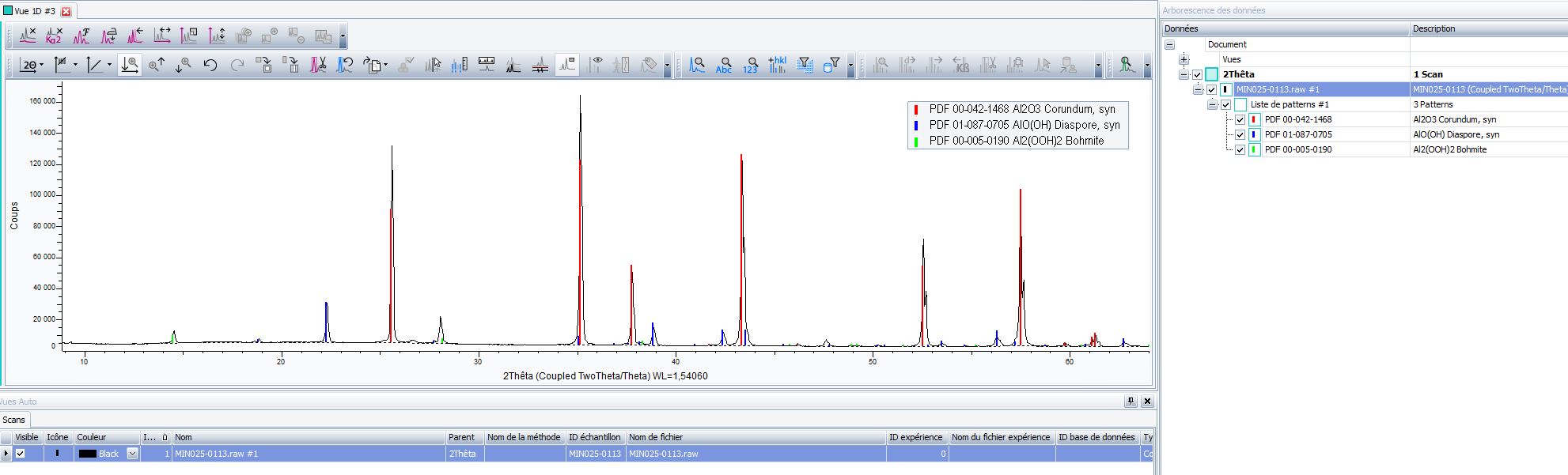Click the search by number (123) icon
Viewport: 1568px width, 475px height.
point(751,65)
